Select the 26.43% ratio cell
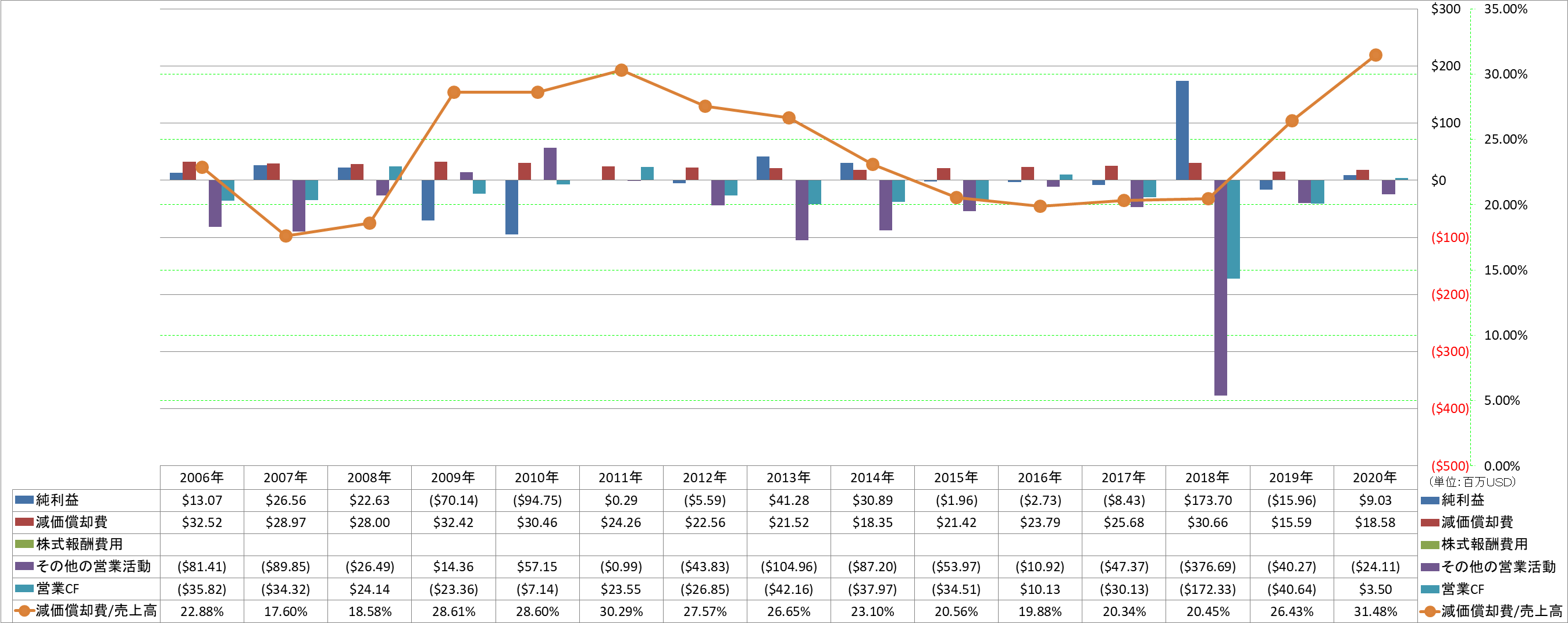The width and height of the screenshot is (1568, 623). click(1291, 611)
